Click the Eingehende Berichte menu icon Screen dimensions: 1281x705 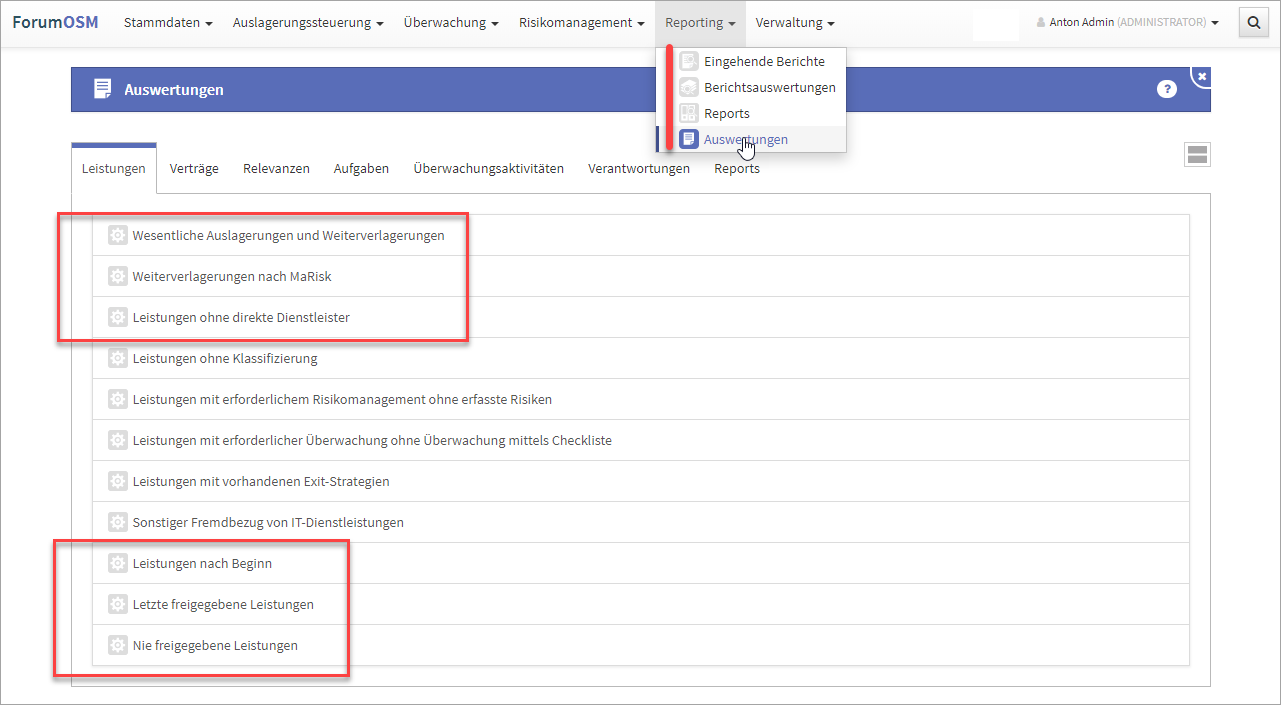click(688, 62)
